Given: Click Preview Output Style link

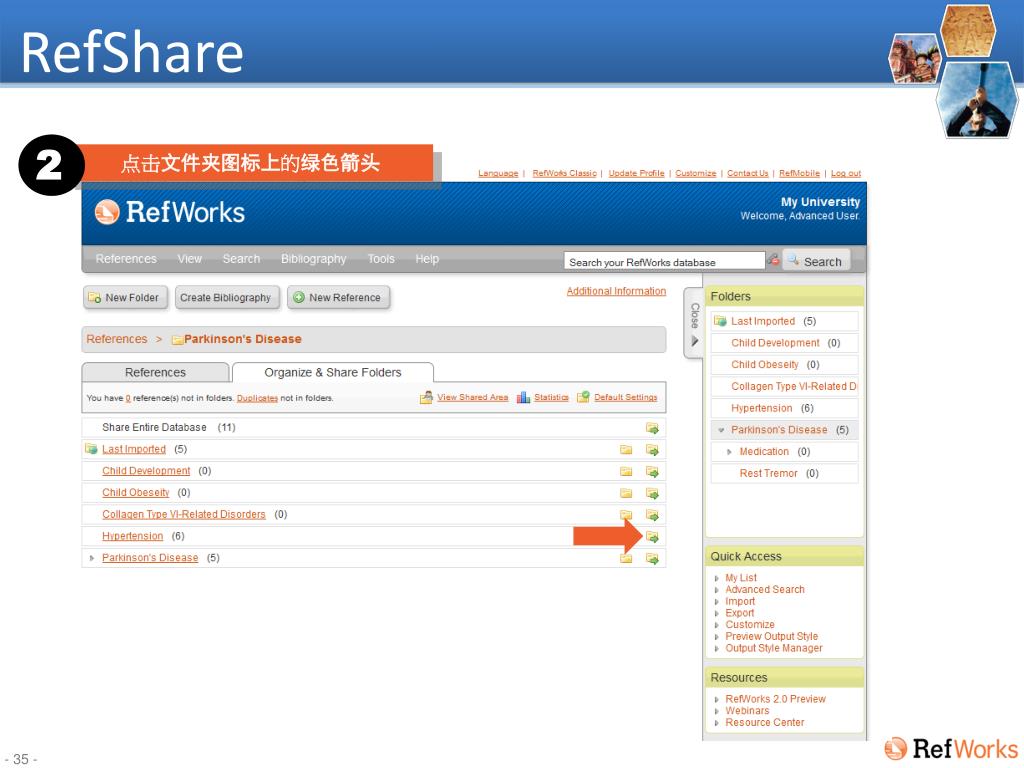Looking at the screenshot, I should point(771,636).
